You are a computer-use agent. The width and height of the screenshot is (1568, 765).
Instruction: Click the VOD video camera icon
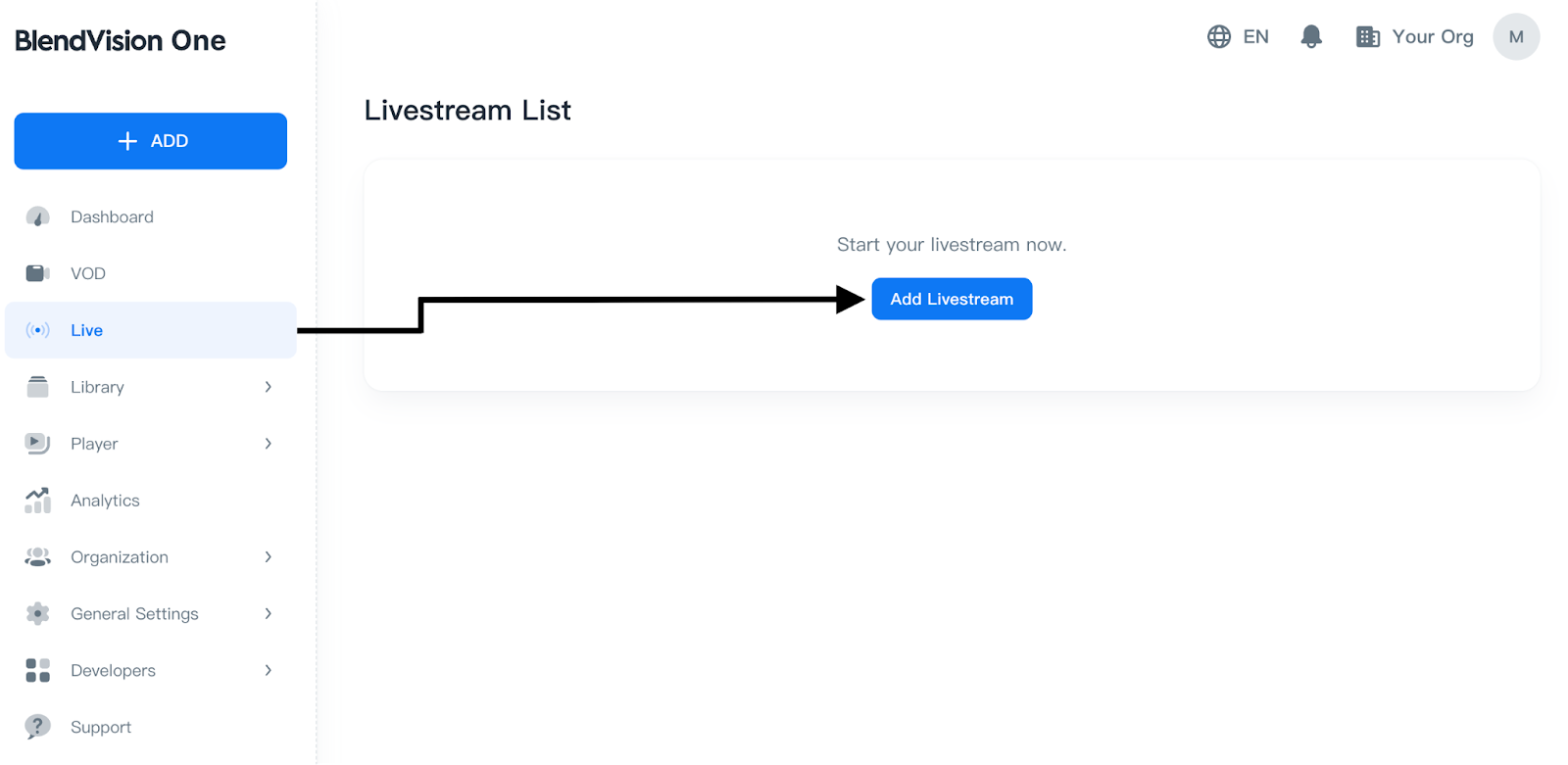(x=37, y=273)
